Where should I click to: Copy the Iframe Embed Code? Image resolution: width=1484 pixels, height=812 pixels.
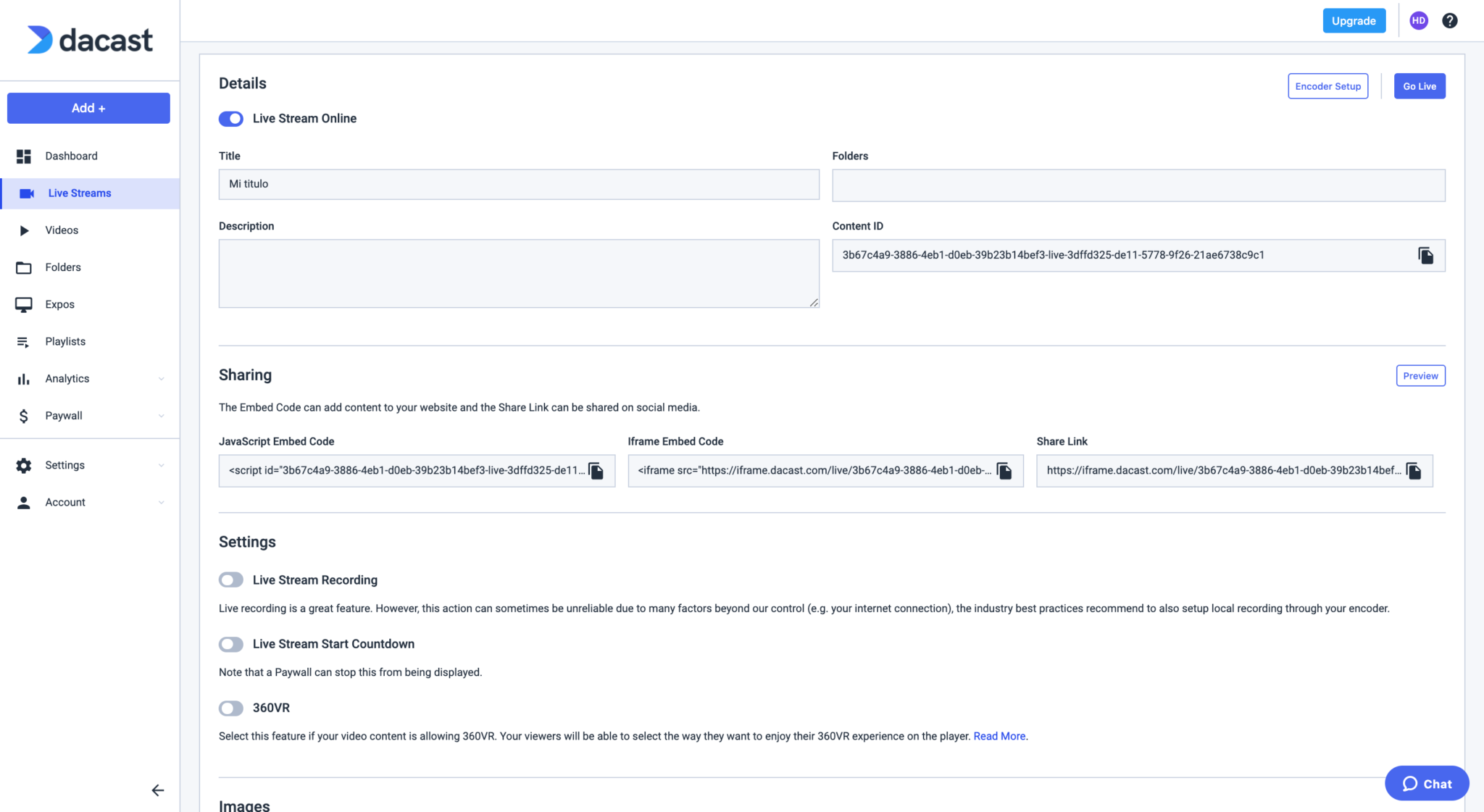(x=1004, y=471)
